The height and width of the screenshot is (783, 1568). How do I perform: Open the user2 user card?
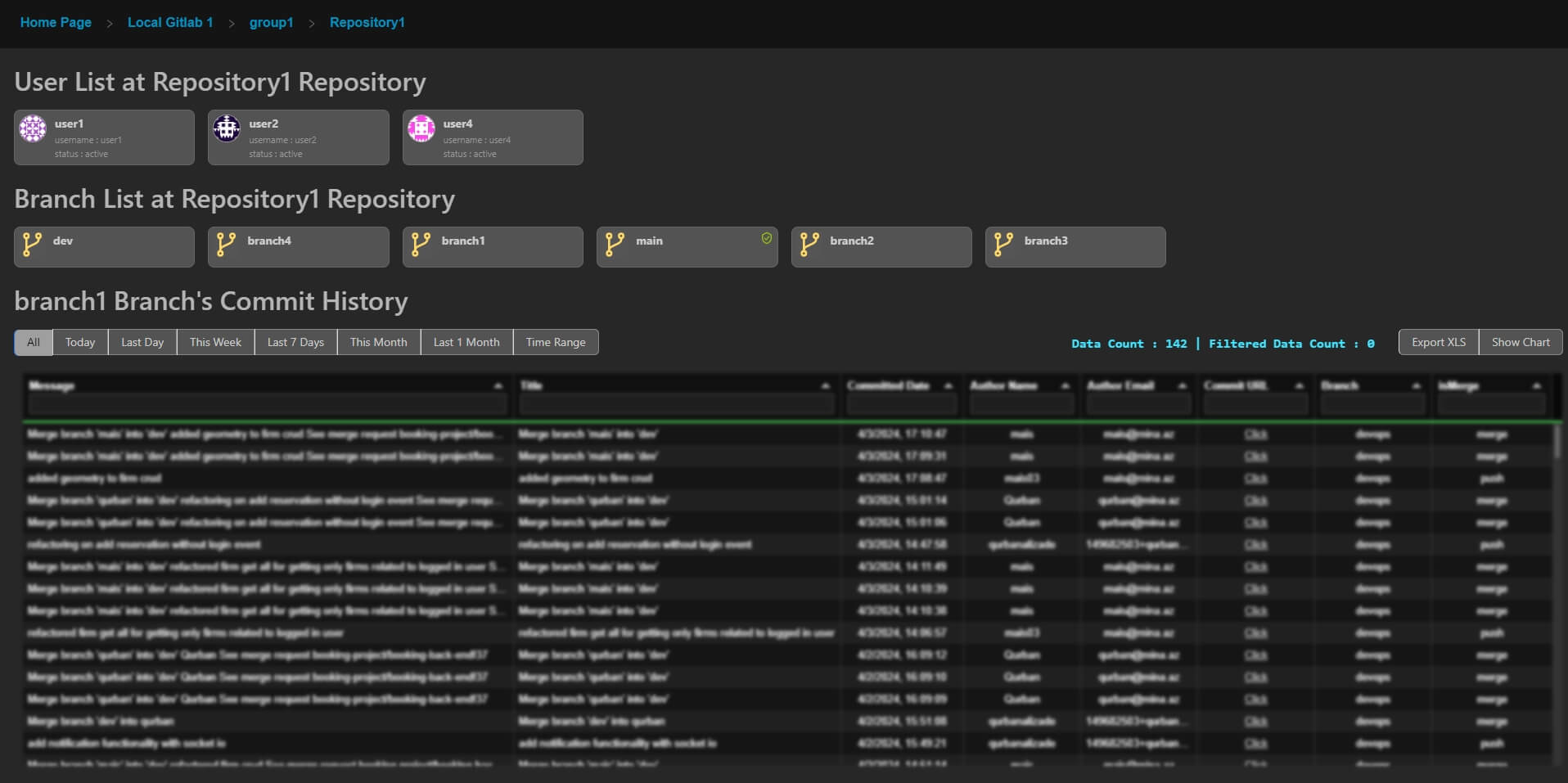point(299,137)
